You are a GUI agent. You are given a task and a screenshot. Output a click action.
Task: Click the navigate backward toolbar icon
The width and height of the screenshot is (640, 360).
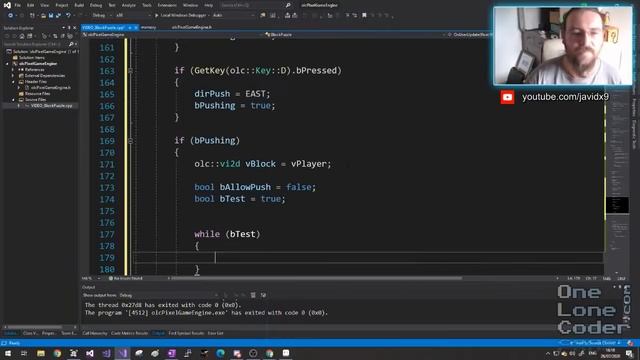[10, 16]
